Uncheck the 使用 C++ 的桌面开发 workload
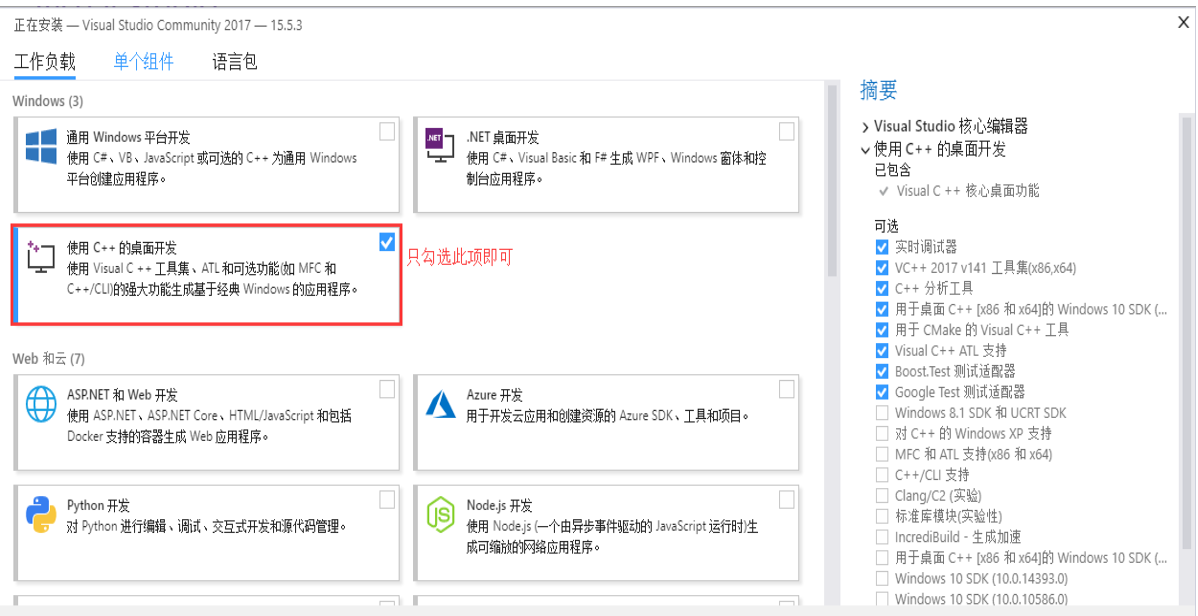Viewport: 1198px width, 616px height. [x=387, y=241]
